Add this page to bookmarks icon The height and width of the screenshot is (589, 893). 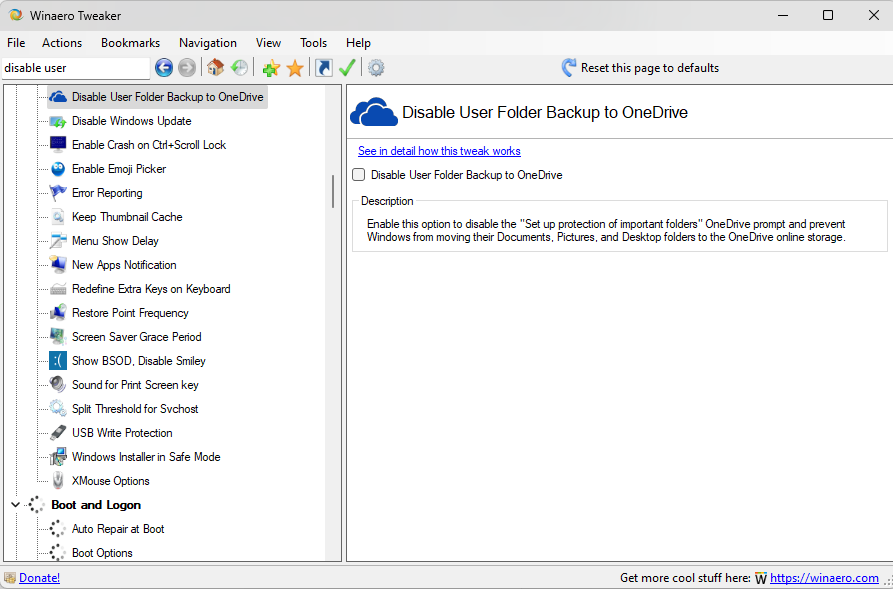(x=271, y=68)
